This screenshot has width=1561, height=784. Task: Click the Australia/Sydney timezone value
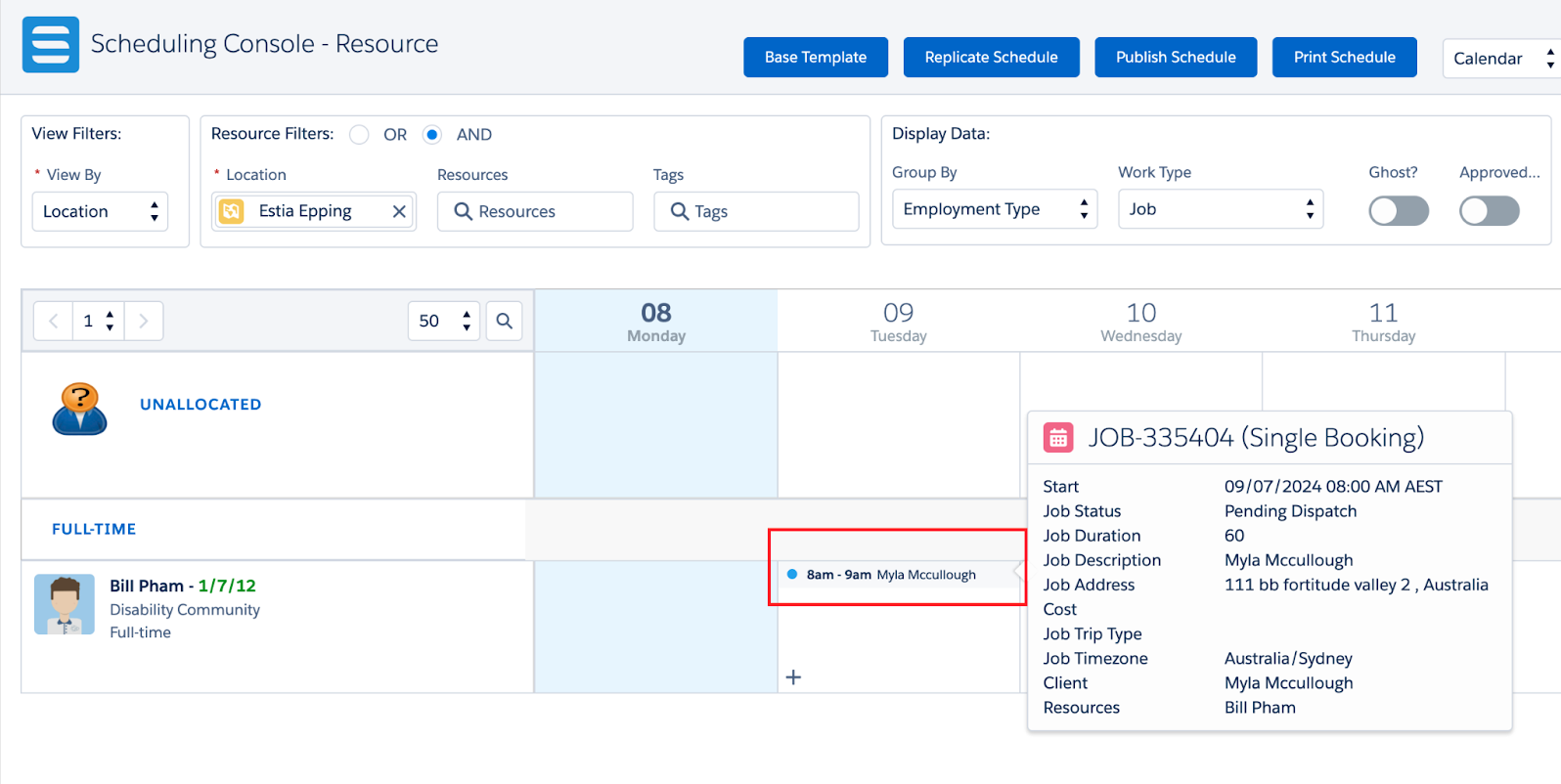point(1288,659)
